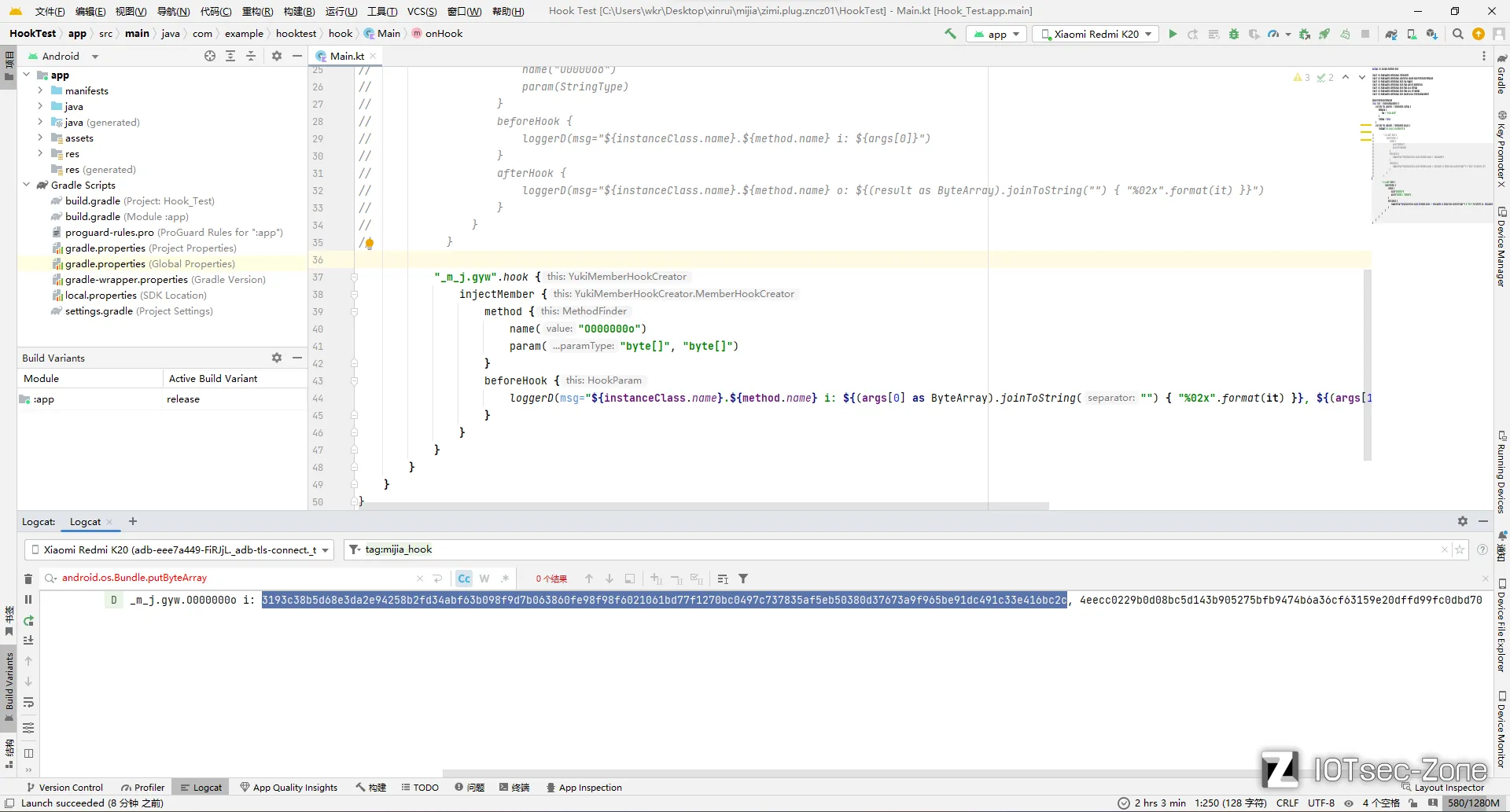Expand the manifests folder

(40, 90)
